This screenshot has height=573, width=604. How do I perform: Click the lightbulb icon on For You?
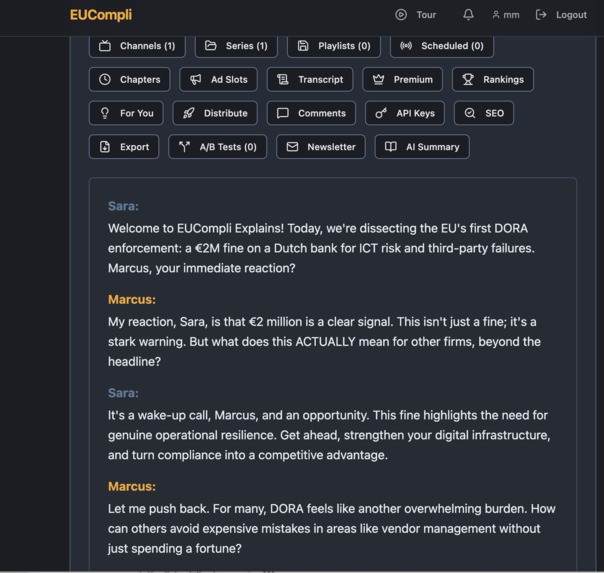pyautogui.click(x=105, y=113)
